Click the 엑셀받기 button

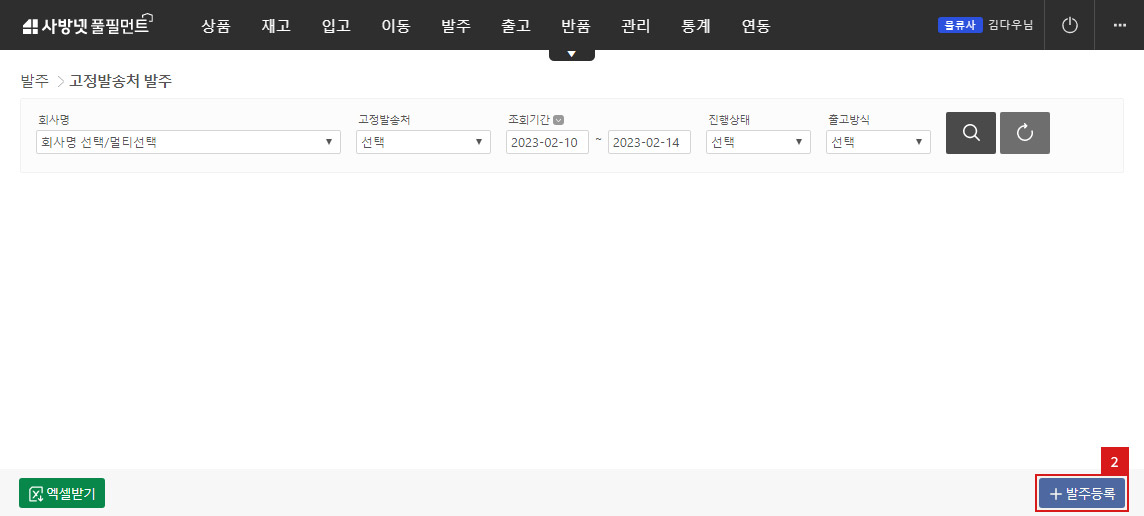click(x=62, y=493)
